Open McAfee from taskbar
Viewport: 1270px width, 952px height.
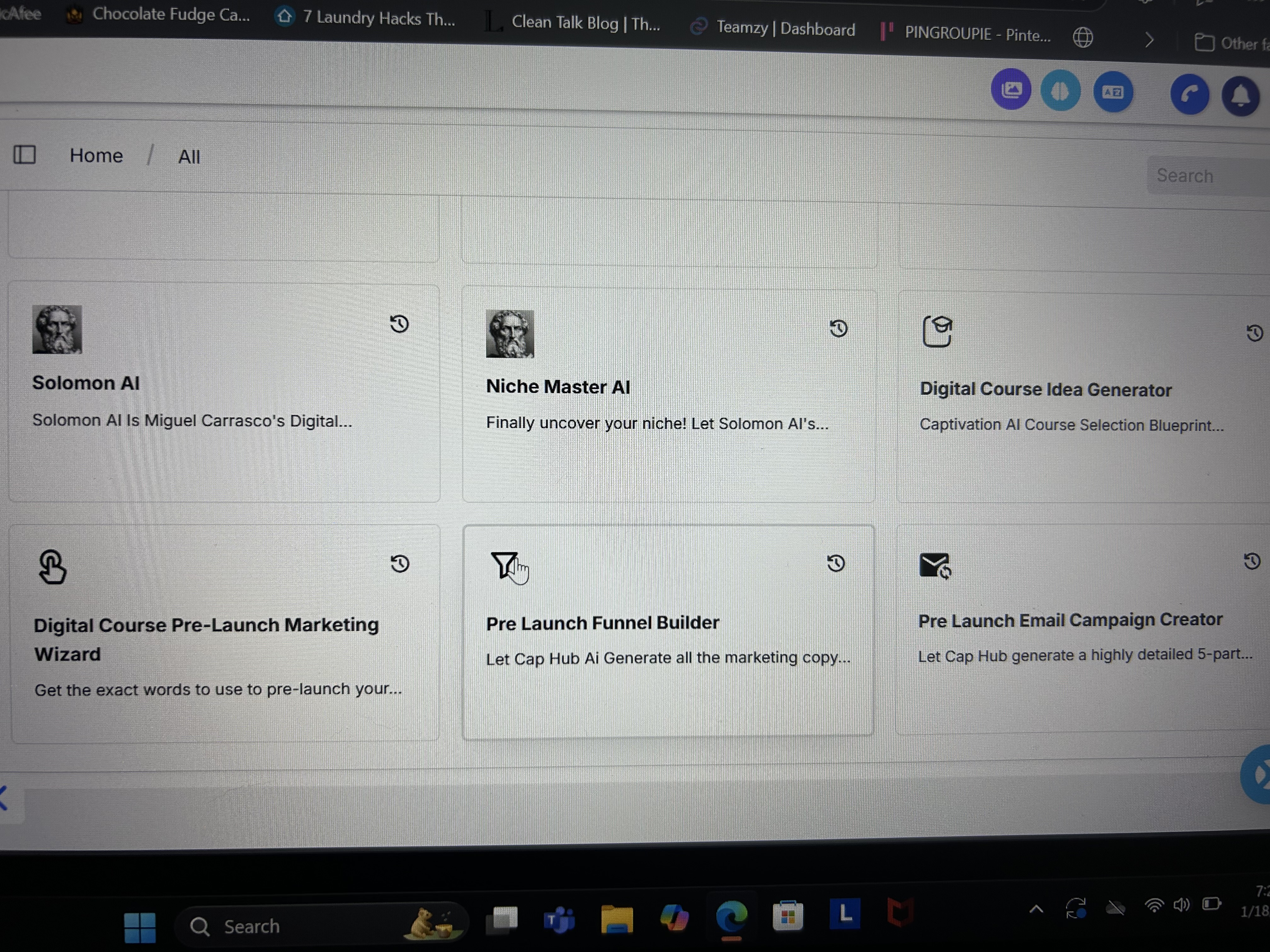point(900,912)
